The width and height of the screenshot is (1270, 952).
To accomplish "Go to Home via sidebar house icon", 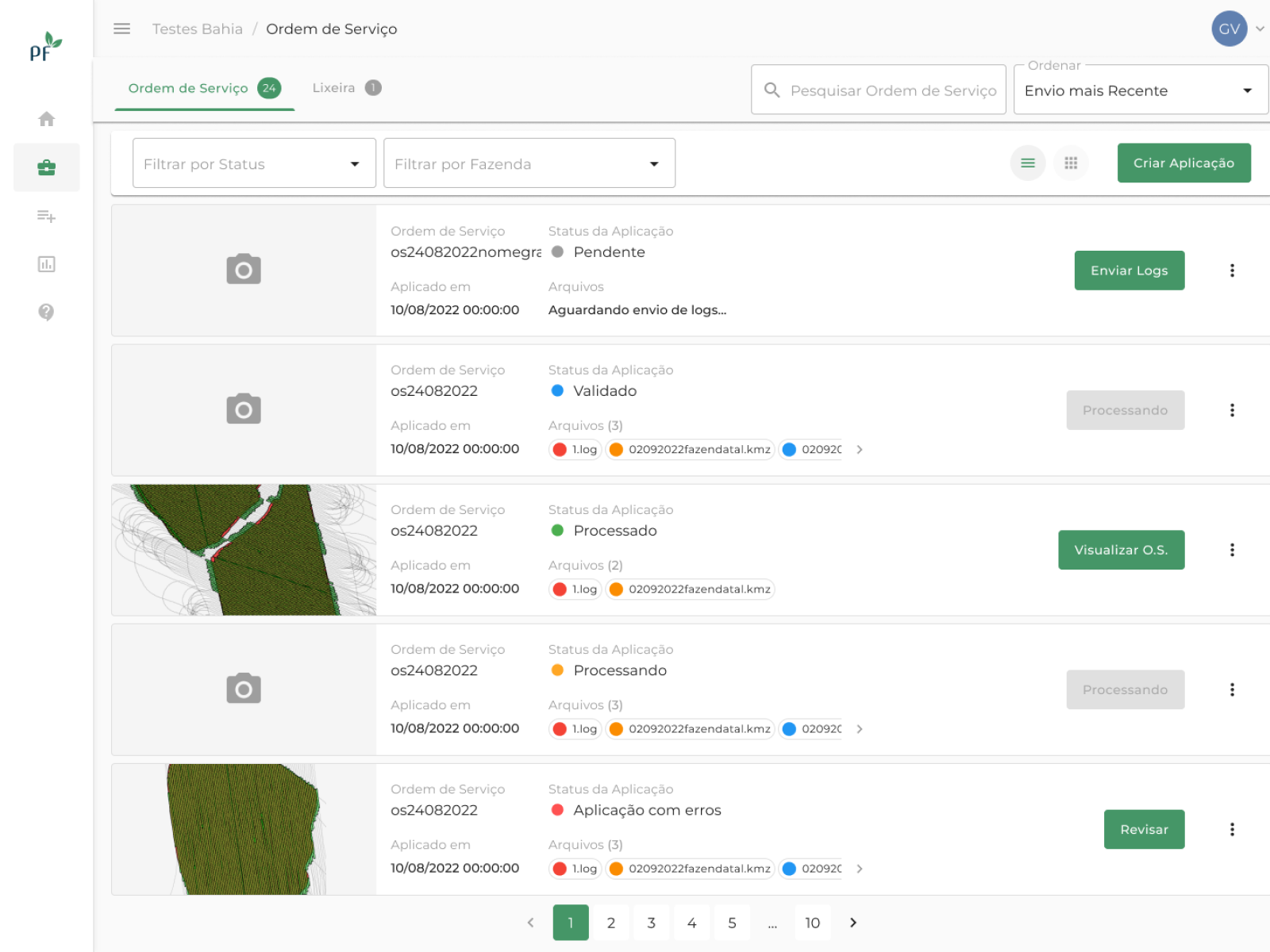I will [x=47, y=119].
